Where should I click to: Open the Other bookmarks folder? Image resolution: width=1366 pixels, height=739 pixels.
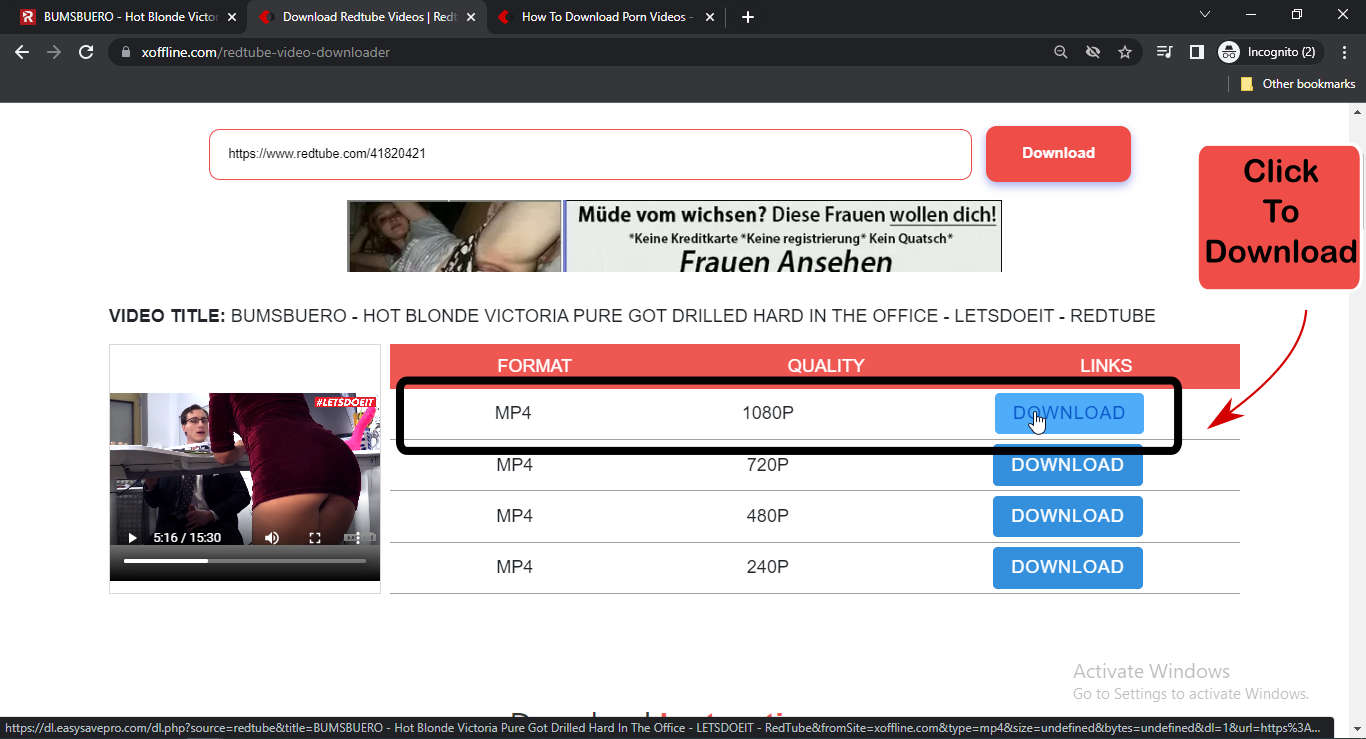(1298, 84)
